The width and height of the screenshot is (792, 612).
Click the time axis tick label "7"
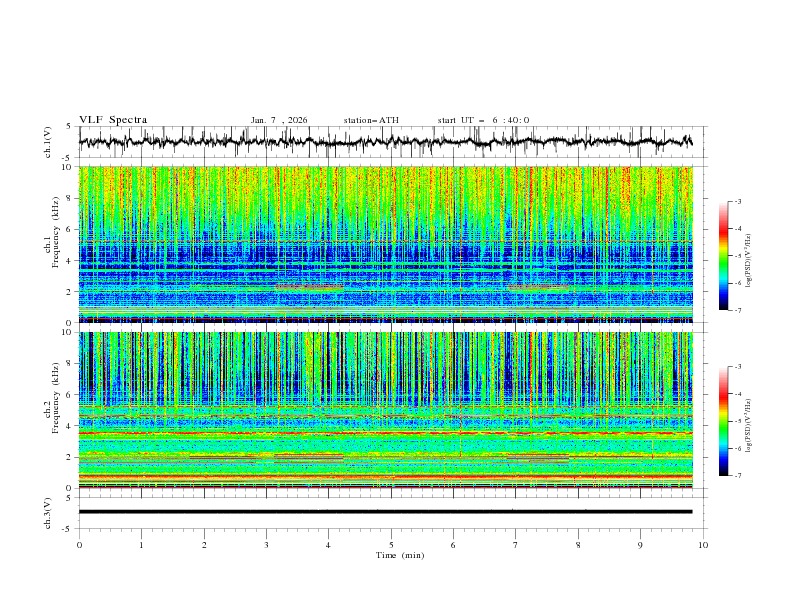pos(516,545)
